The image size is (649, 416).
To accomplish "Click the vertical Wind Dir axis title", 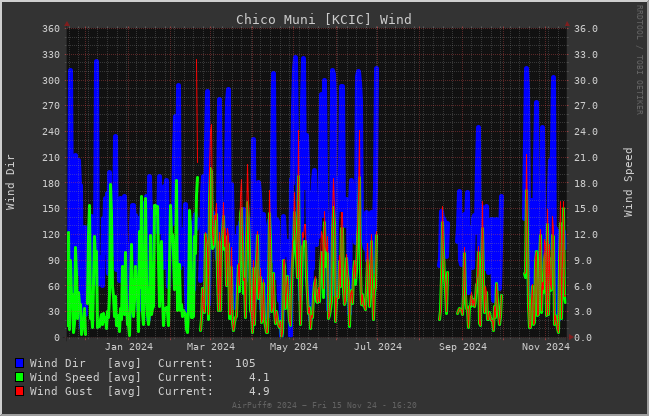I will tap(10, 182).
